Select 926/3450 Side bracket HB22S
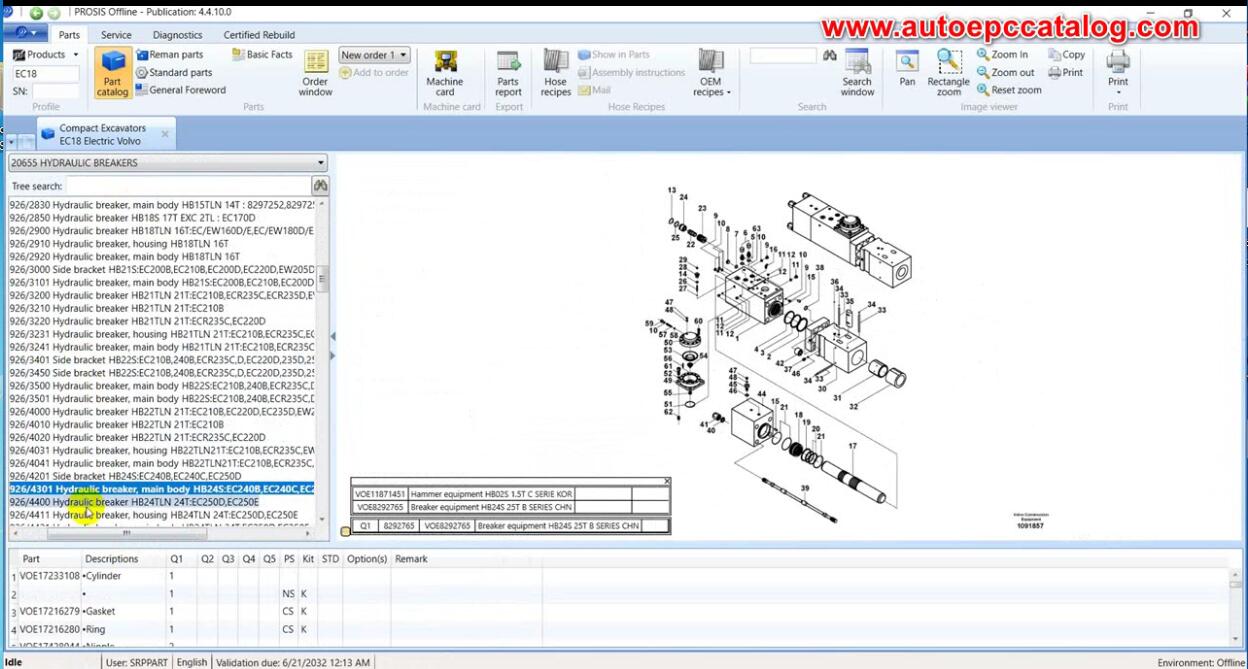 pyautogui.click(x=162, y=373)
